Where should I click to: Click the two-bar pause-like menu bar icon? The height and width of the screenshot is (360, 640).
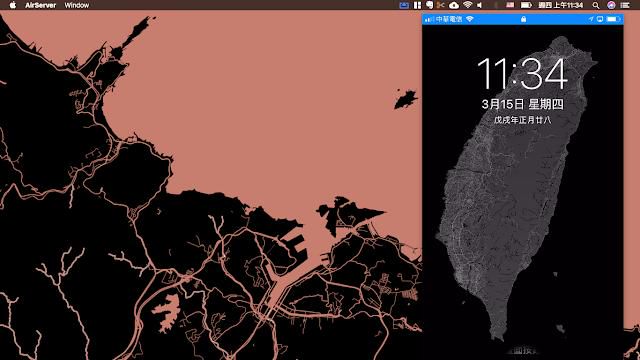pos(417,5)
